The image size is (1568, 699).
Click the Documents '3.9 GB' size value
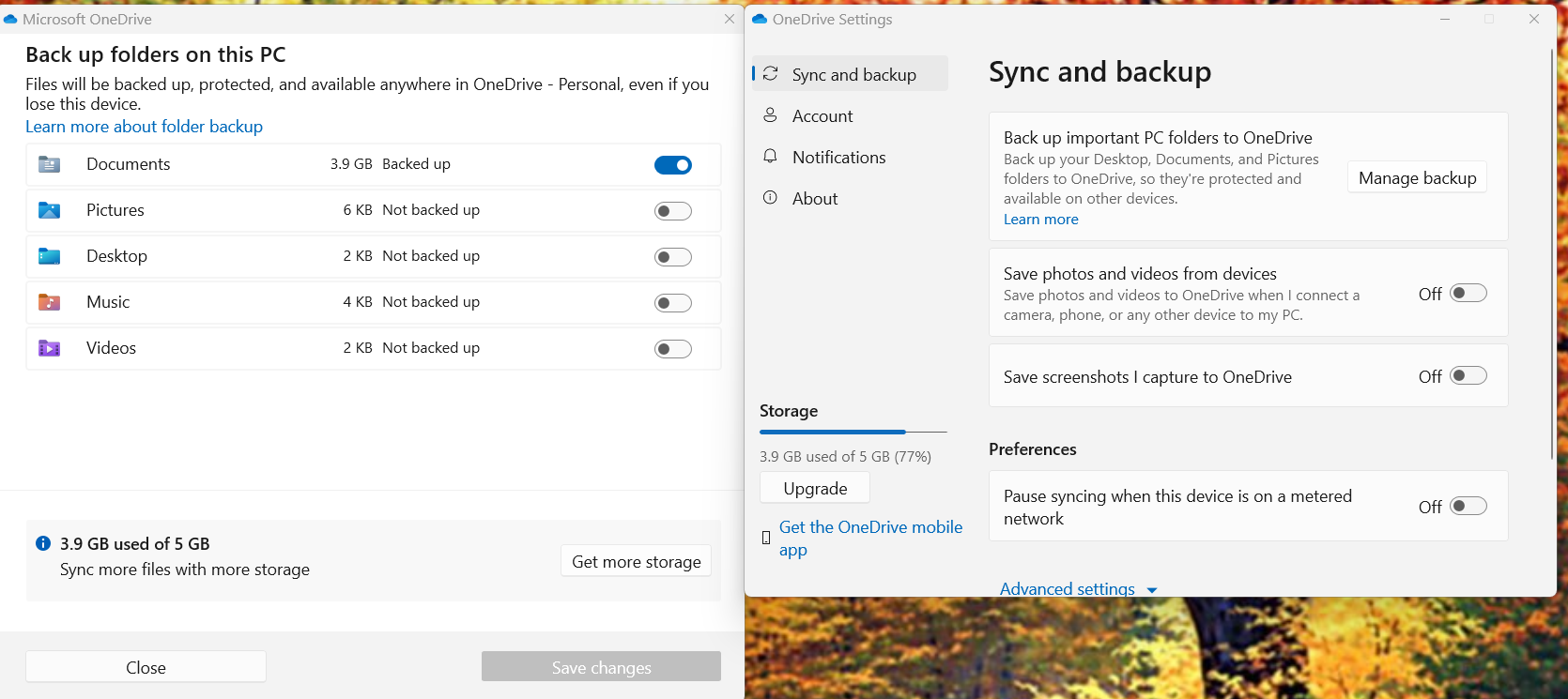351,164
